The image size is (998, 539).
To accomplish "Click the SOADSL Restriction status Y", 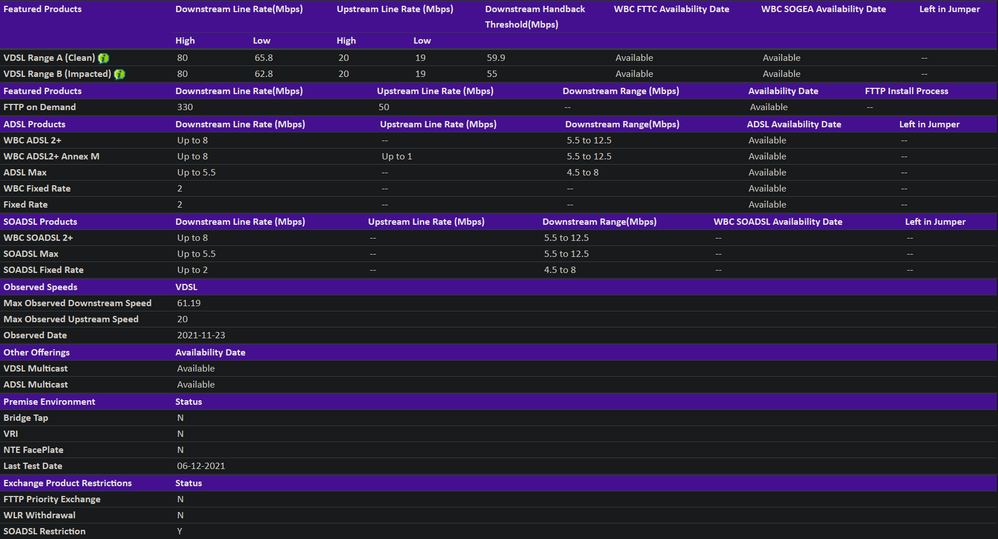I will coord(180,531).
